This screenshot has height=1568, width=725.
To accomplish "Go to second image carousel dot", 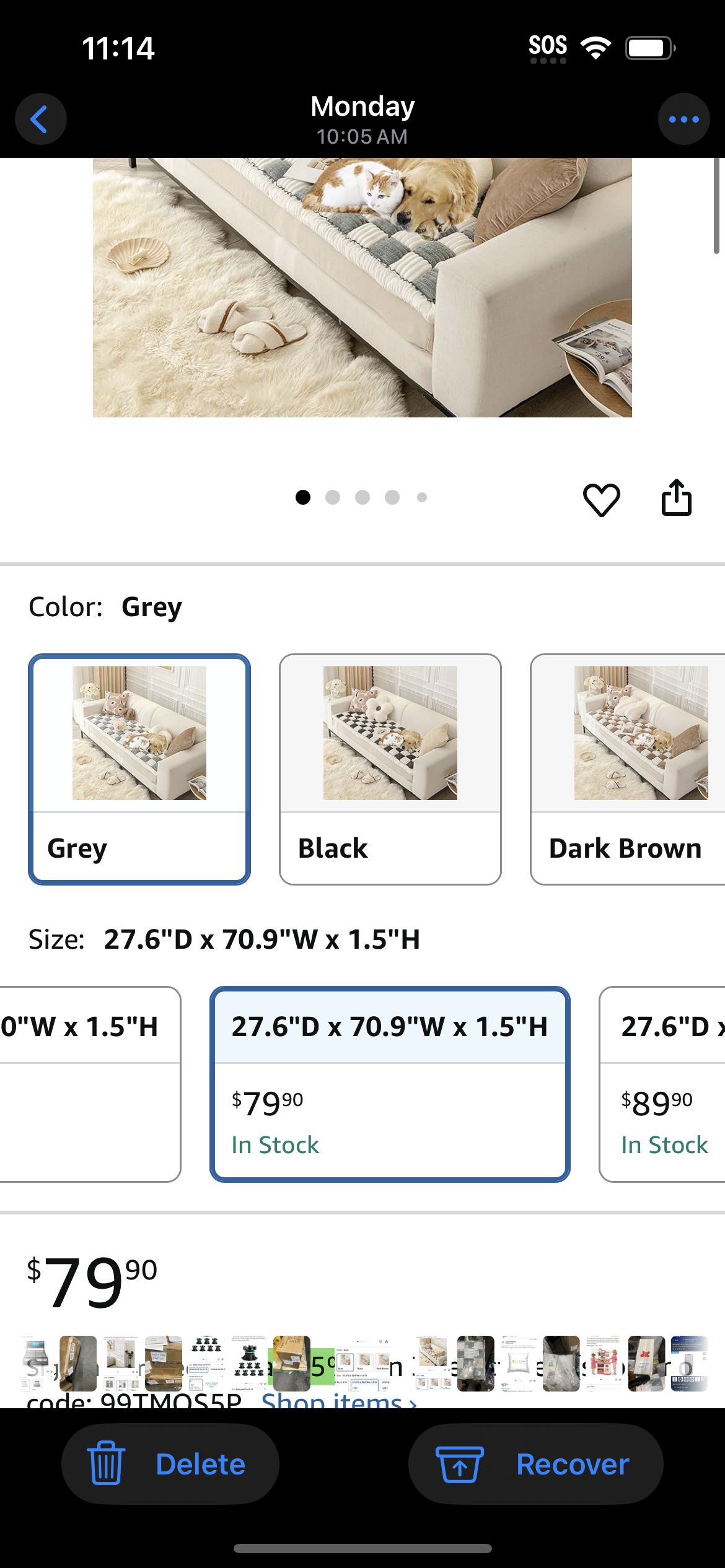I will 333,497.
